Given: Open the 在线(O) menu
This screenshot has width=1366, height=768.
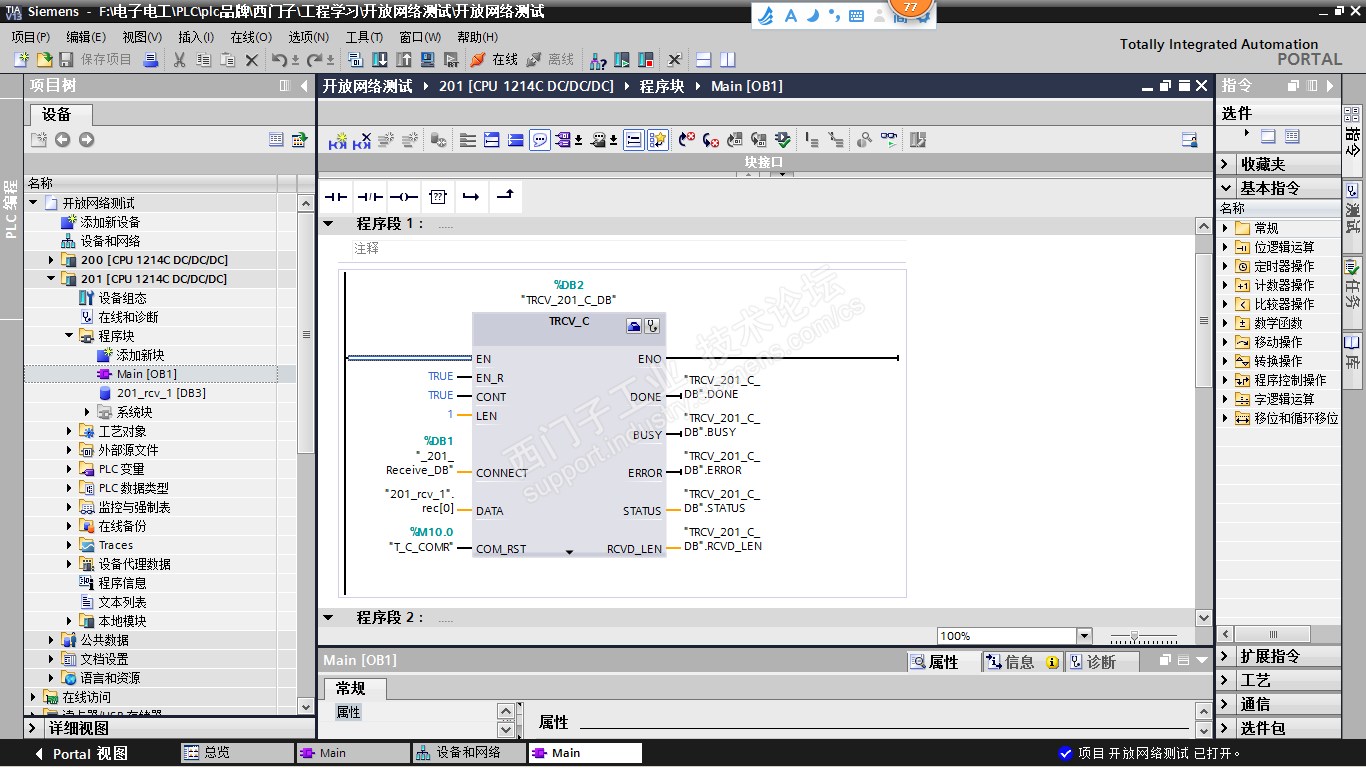Looking at the screenshot, I should coord(251,37).
